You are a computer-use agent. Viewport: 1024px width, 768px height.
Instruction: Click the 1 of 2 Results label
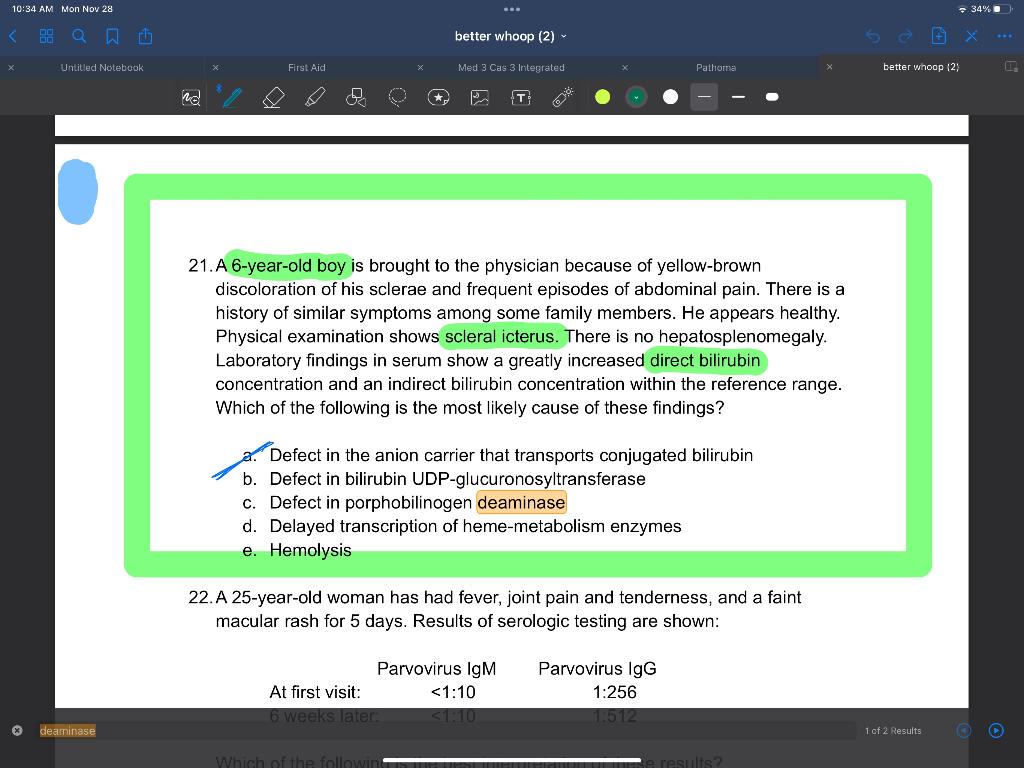point(893,731)
